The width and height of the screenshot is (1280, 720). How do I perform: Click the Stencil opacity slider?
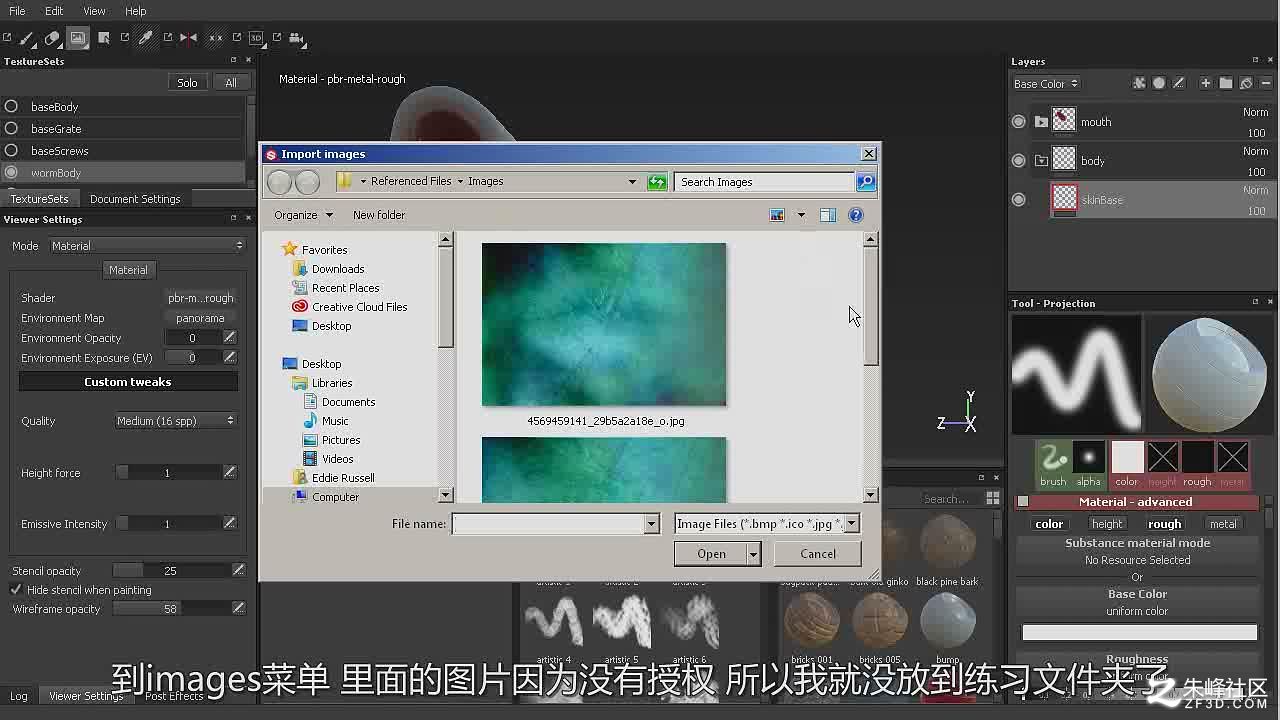coord(170,570)
